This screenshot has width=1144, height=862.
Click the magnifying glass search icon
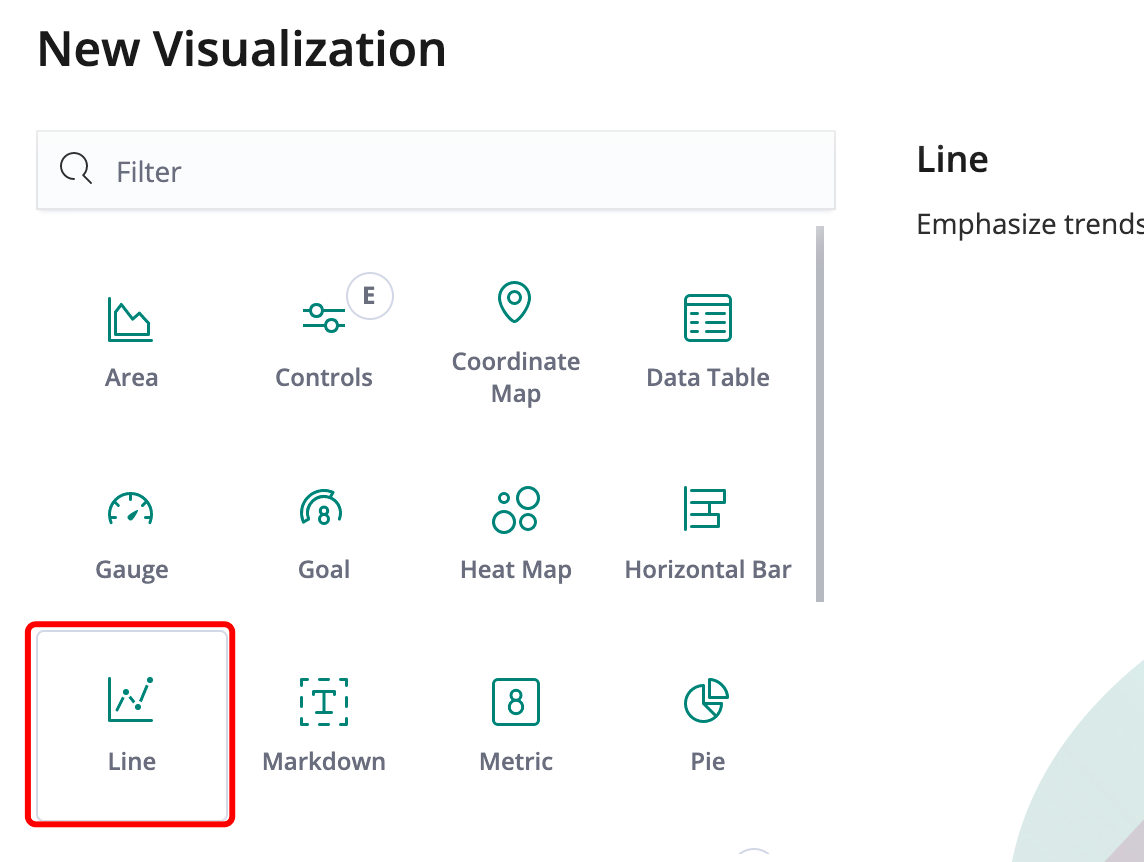click(76, 170)
